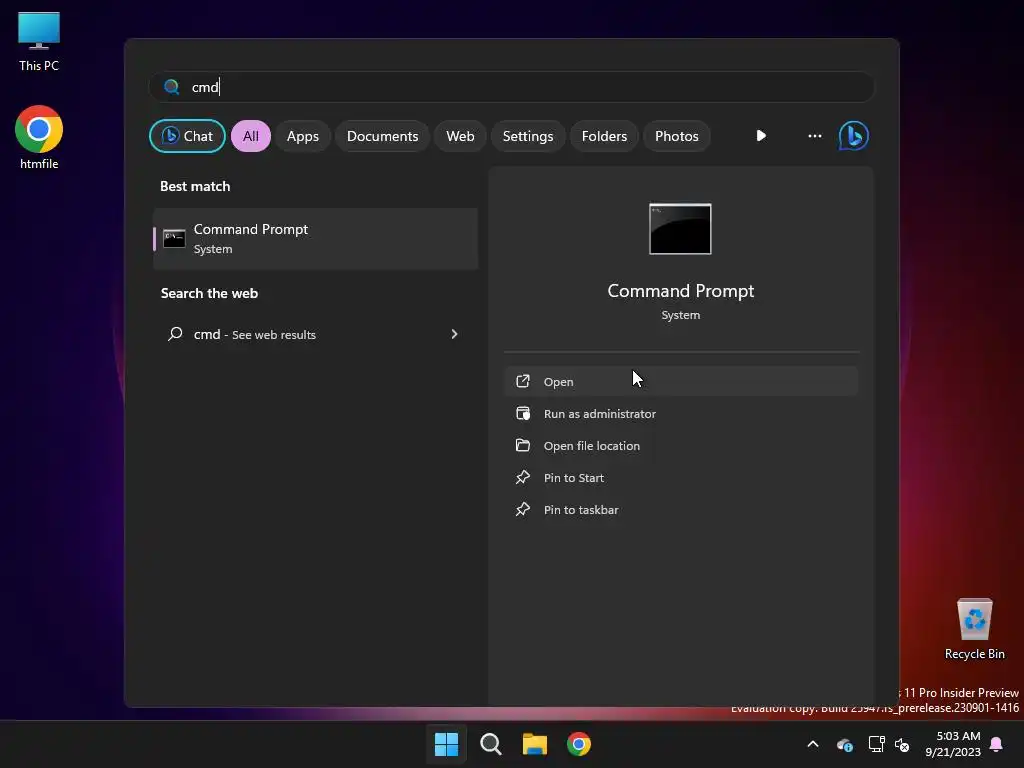Click the large Command Prompt preview icon
Screen dimensions: 1024x768
[680, 229]
